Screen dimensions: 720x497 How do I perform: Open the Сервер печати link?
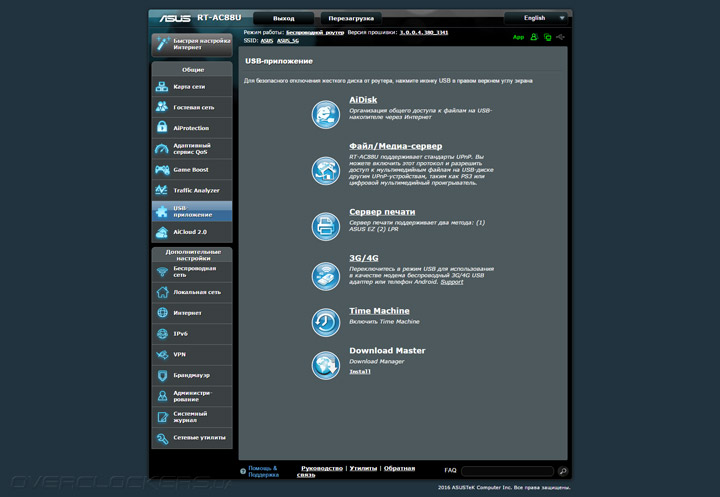point(382,212)
